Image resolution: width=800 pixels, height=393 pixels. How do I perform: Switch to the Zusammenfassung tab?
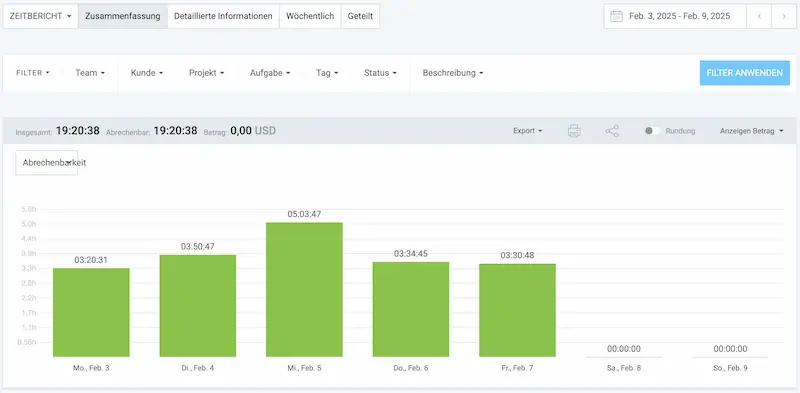pos(122,16)
